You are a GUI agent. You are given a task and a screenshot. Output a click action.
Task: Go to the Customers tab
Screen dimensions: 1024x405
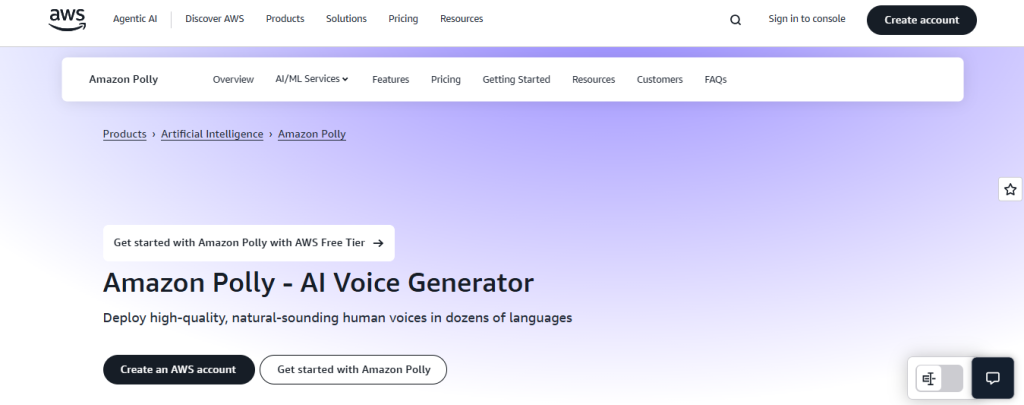click(x=660, y=80)
